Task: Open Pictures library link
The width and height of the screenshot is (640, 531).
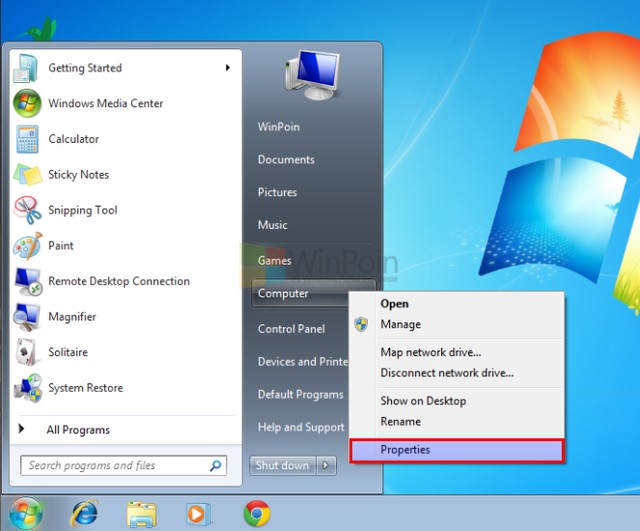Action: (x=277, y=192)
